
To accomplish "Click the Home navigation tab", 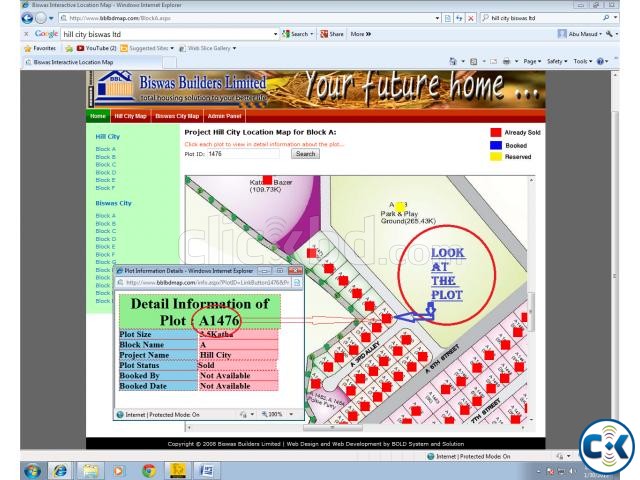I will click(x=98, y=116).
